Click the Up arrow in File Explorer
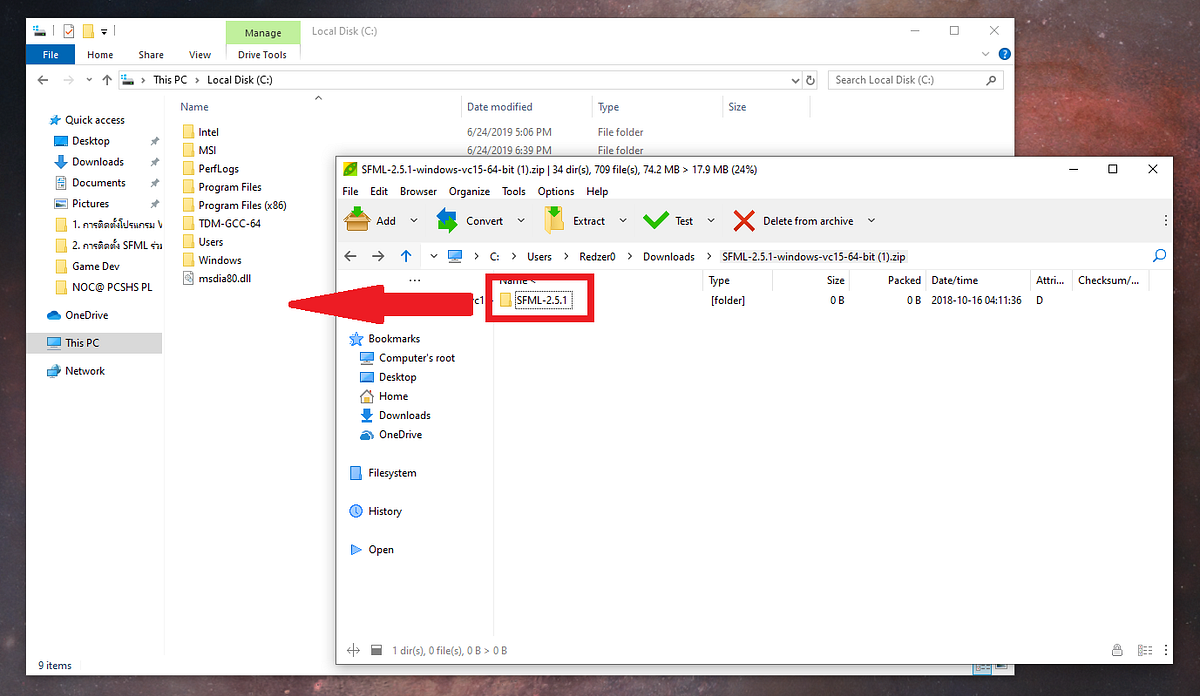 click(x=106, y=80)
